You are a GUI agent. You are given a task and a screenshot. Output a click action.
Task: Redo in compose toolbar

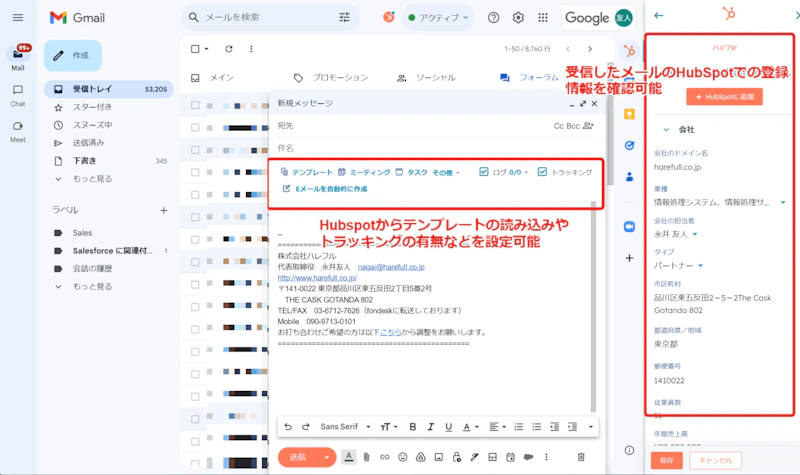pos(306,427)
